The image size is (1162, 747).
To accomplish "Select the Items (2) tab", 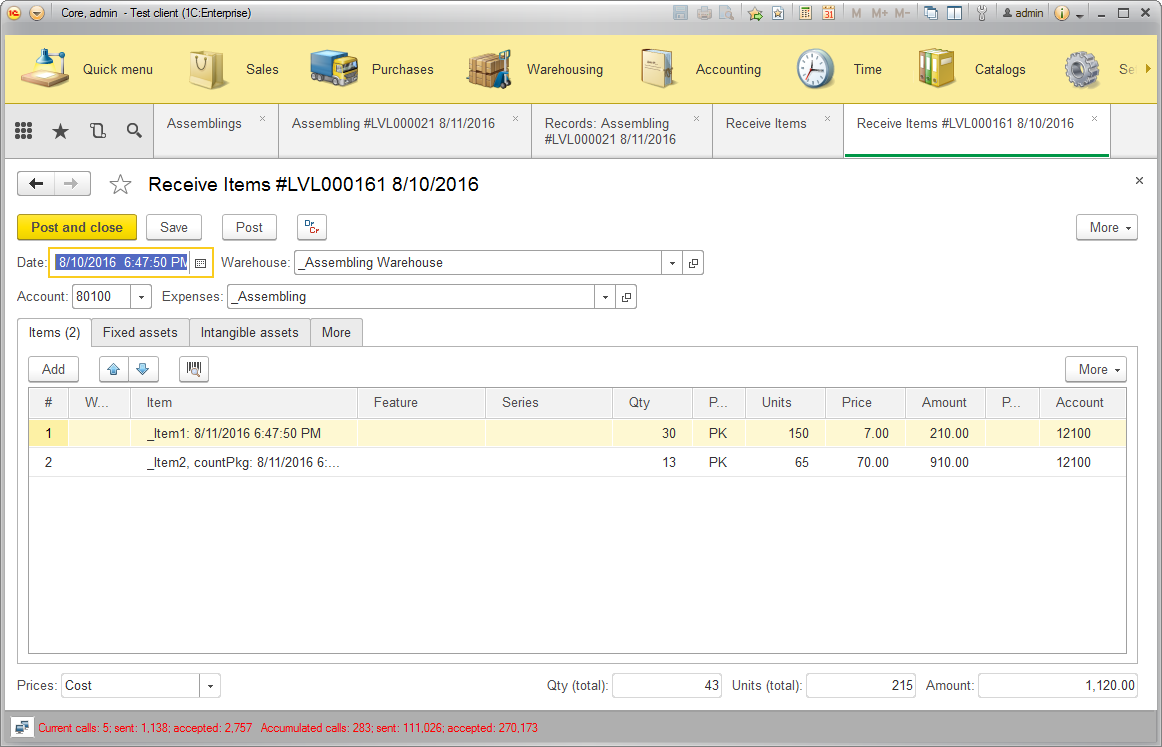I will (x=54, y=333).
